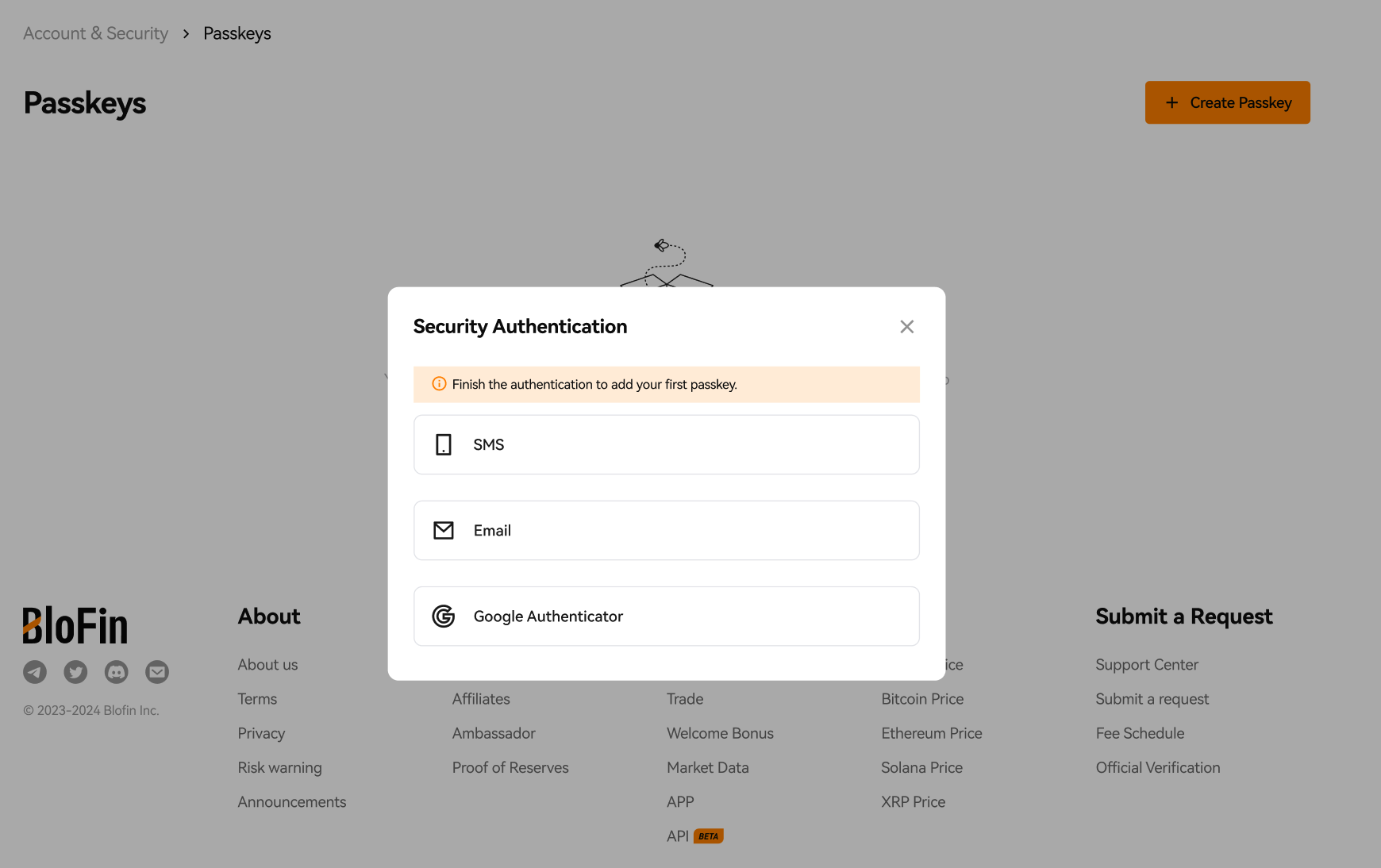1381x868 pixels.
Task: Click the Google Authenticator logo icon
Action: pyautogui.click(x=444, y=616)
